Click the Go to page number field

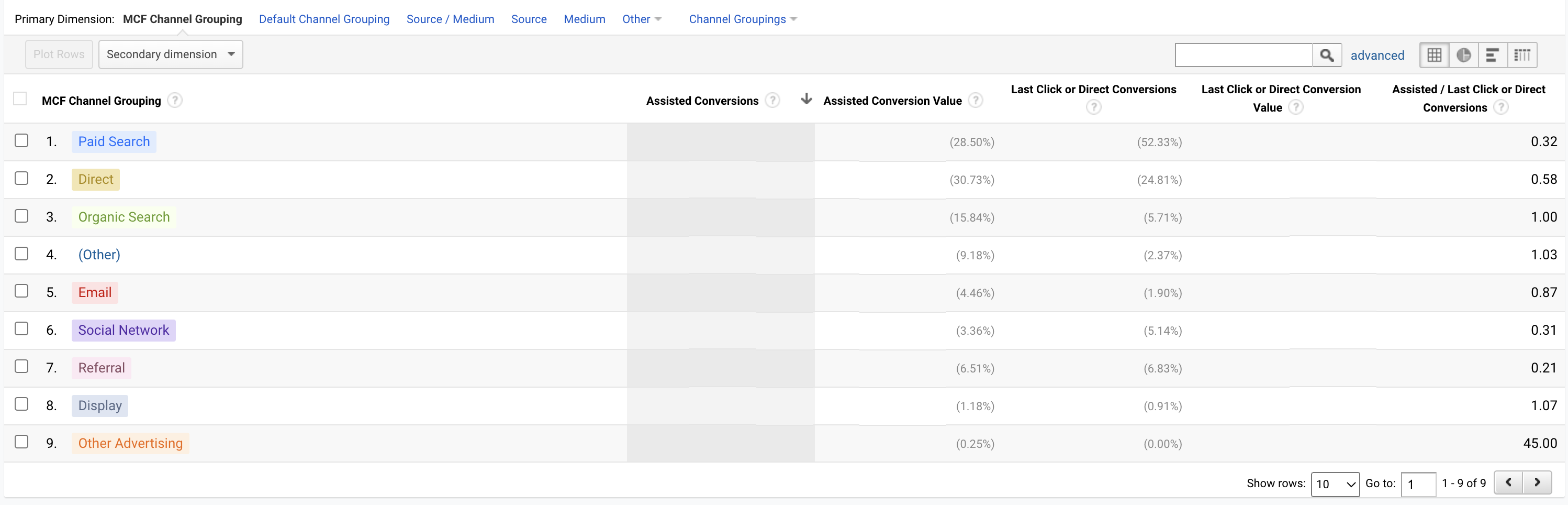tap(1418, 484)
